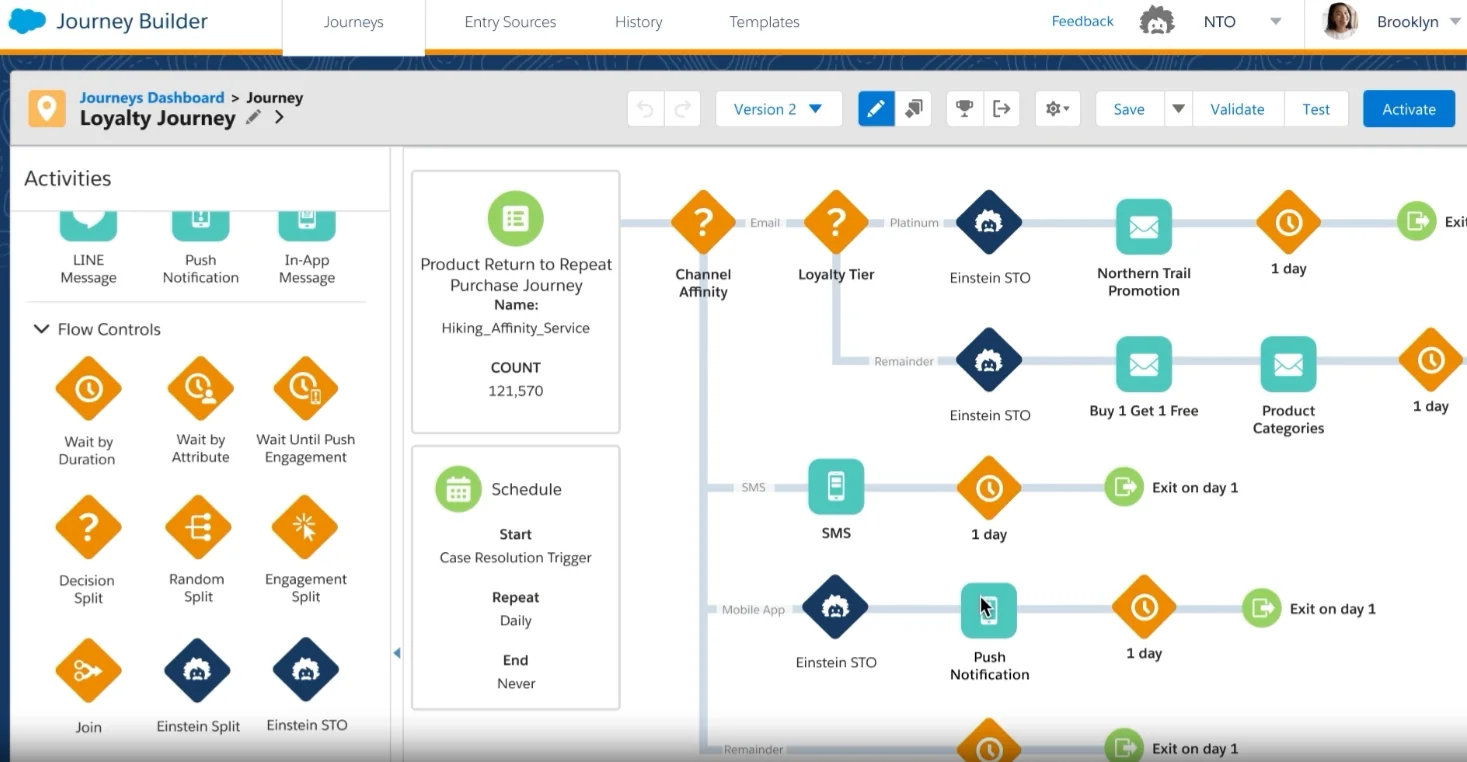Open the Version 2 dropdown

(x=778, y=109)
